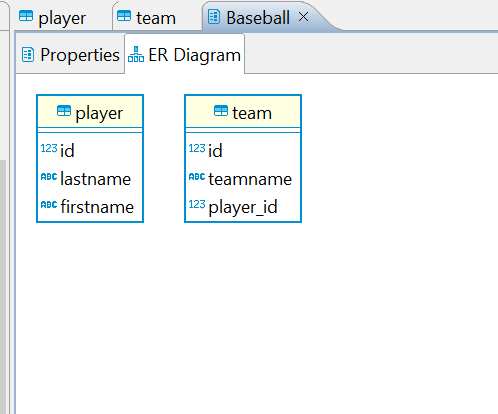Click the ABC text icon beside lastname
Screen dimensions: 498x414
point(49,177)
